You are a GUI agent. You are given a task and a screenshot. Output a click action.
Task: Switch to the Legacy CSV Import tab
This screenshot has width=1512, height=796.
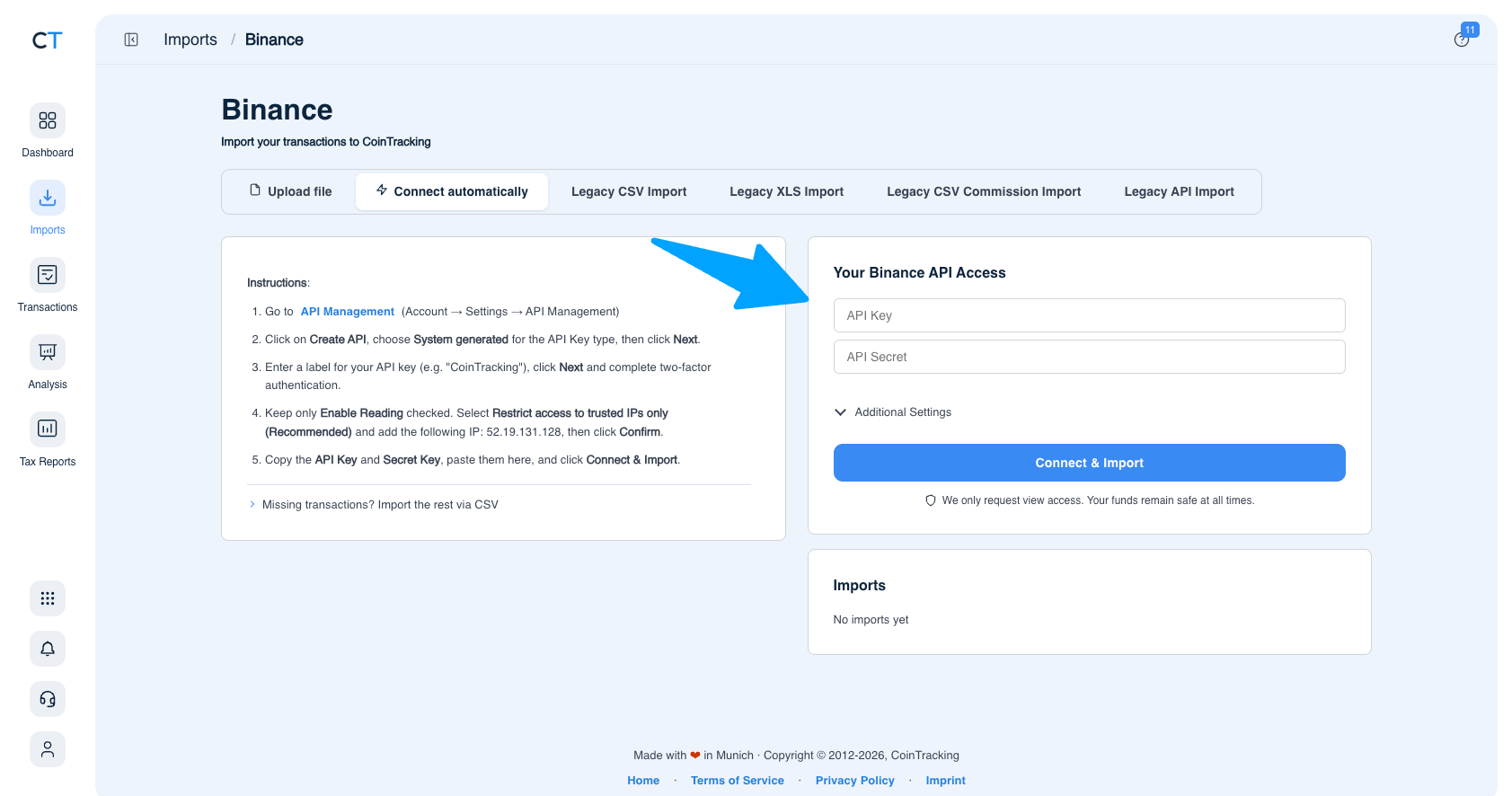[629, 191]
